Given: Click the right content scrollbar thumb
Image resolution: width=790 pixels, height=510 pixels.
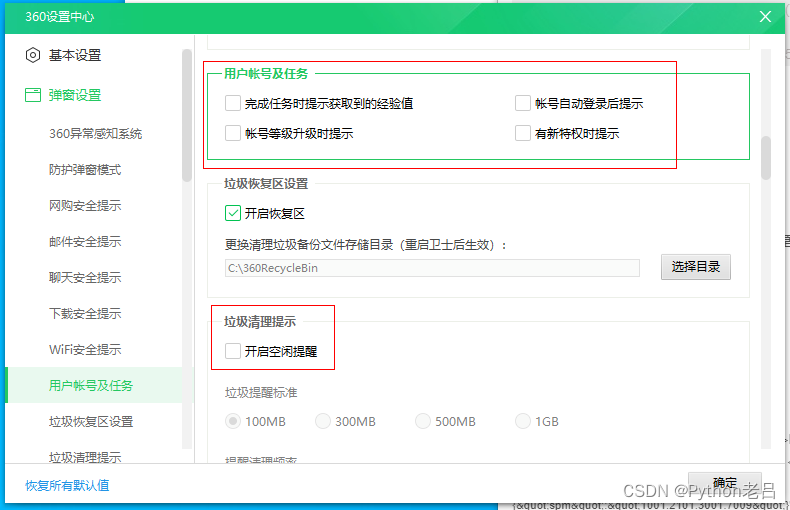Looking at the screenshot, I should pyautogui.click(x=766, y=158).
